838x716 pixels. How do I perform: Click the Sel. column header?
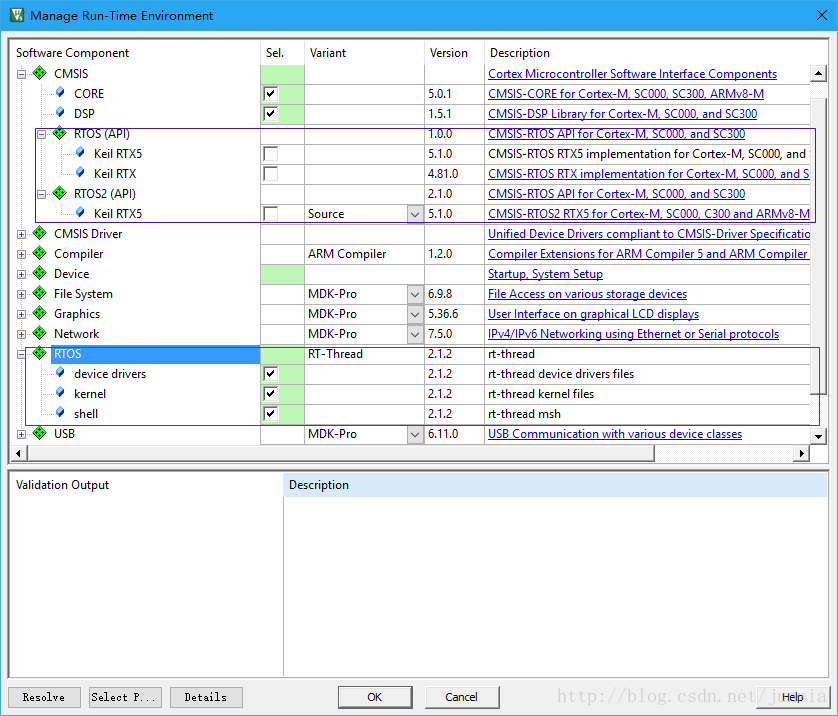click(x=282, y=53)
